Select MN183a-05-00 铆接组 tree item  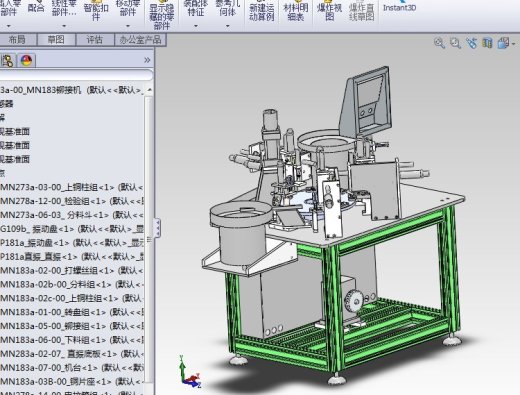72,326
